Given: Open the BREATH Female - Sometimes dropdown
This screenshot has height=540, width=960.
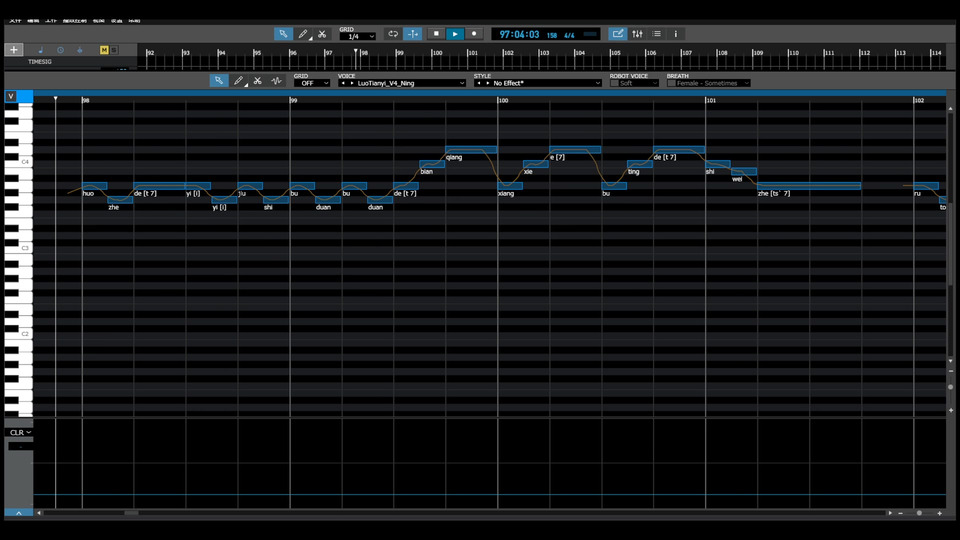Looking at the screenshot, I should coord(713,83).
